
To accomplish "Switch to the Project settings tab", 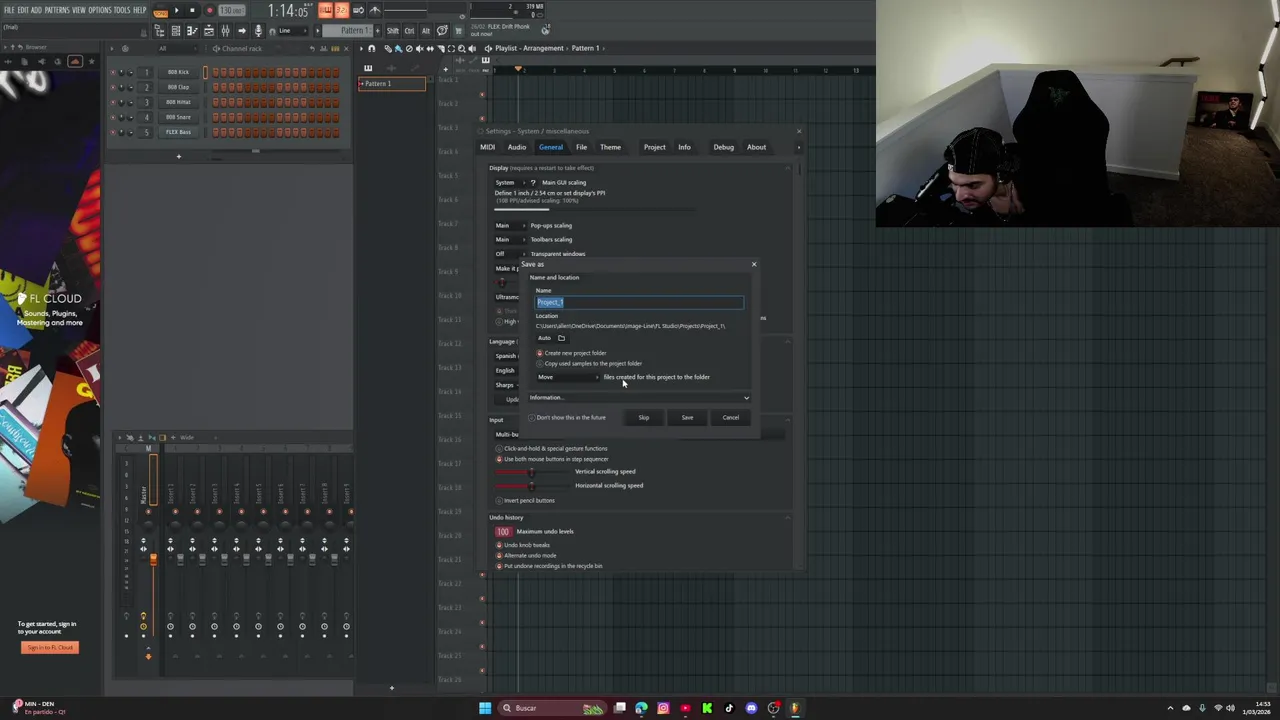I will [654, 147].
